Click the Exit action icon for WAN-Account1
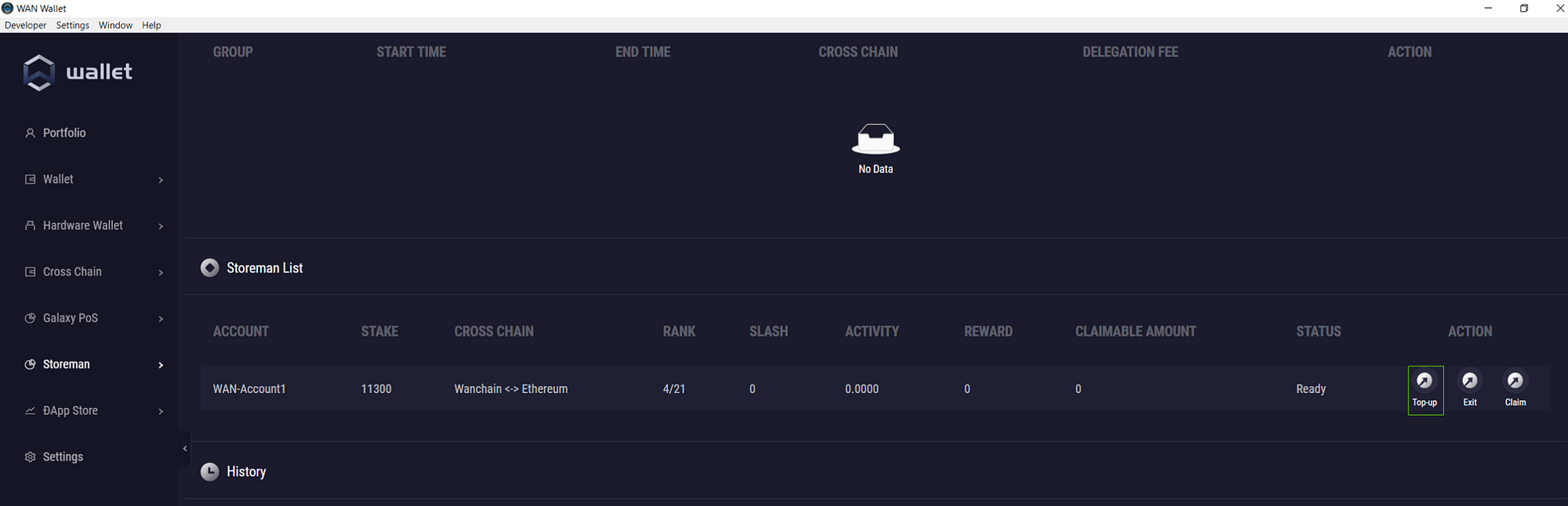This screenshot has width=1568, height=506. coord(1470,380)
